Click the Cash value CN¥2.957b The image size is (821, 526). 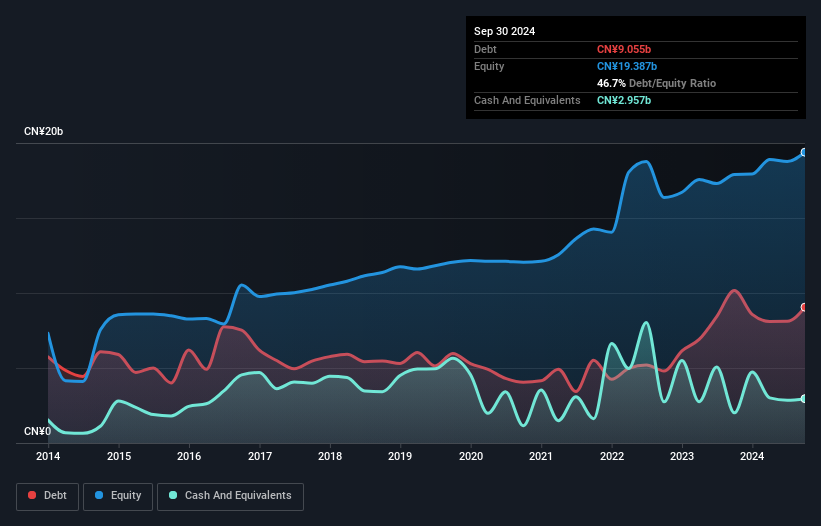point(624,100)
